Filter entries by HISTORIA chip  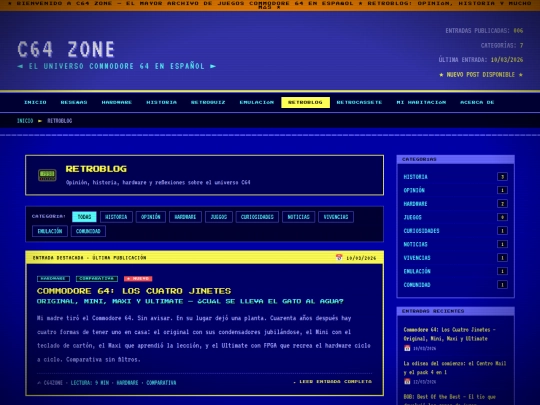click(x=116, y=217)
